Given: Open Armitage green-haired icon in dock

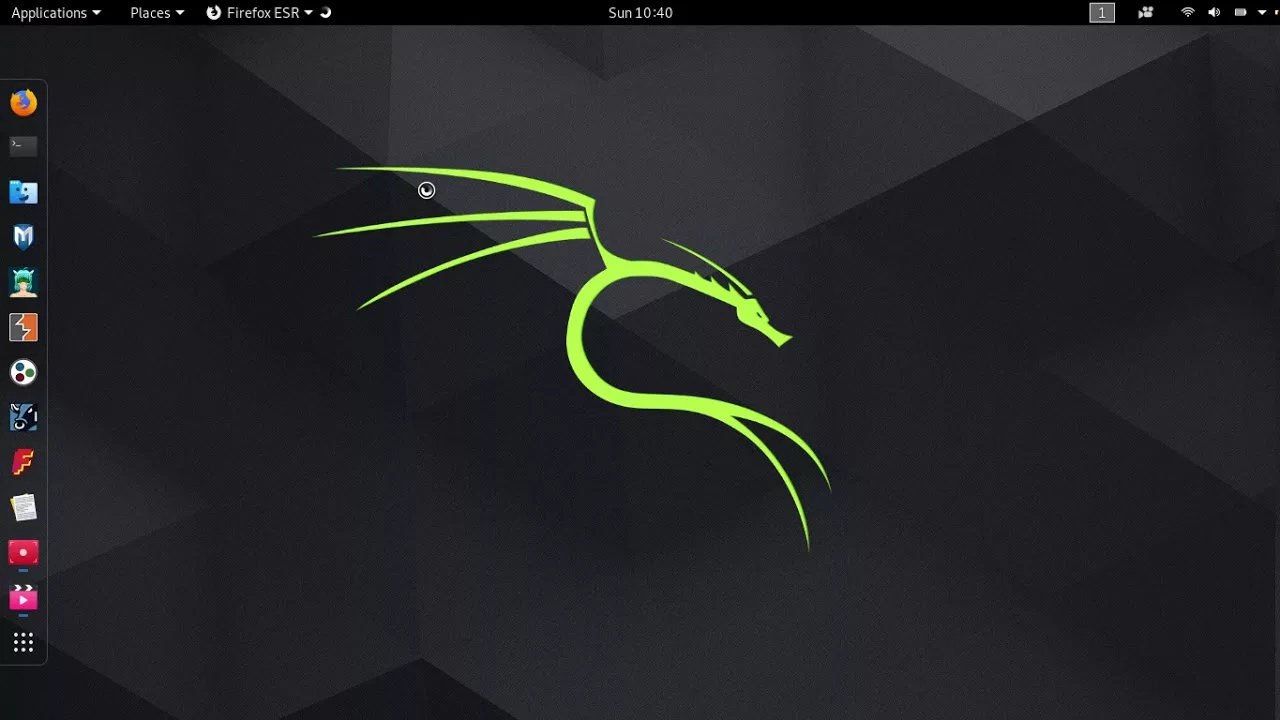Looking at the screenshot, I should (23, 282).
